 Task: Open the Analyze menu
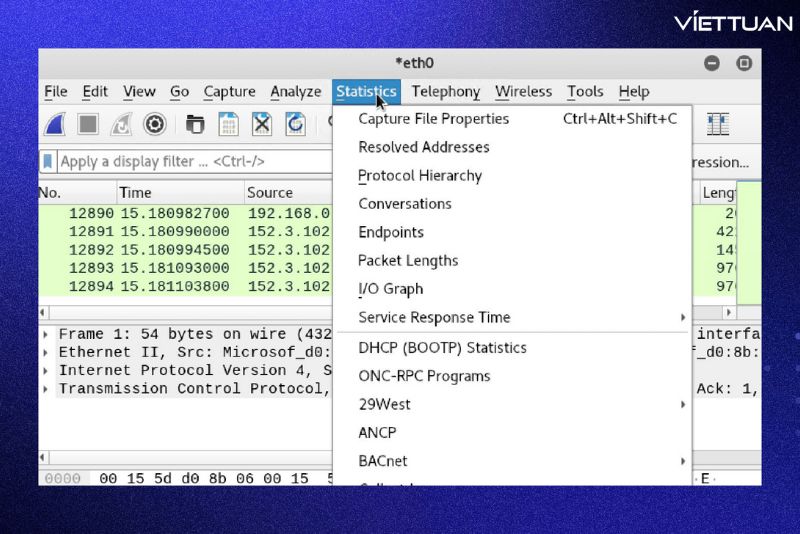pyautogui.click(x=295, y=91)
